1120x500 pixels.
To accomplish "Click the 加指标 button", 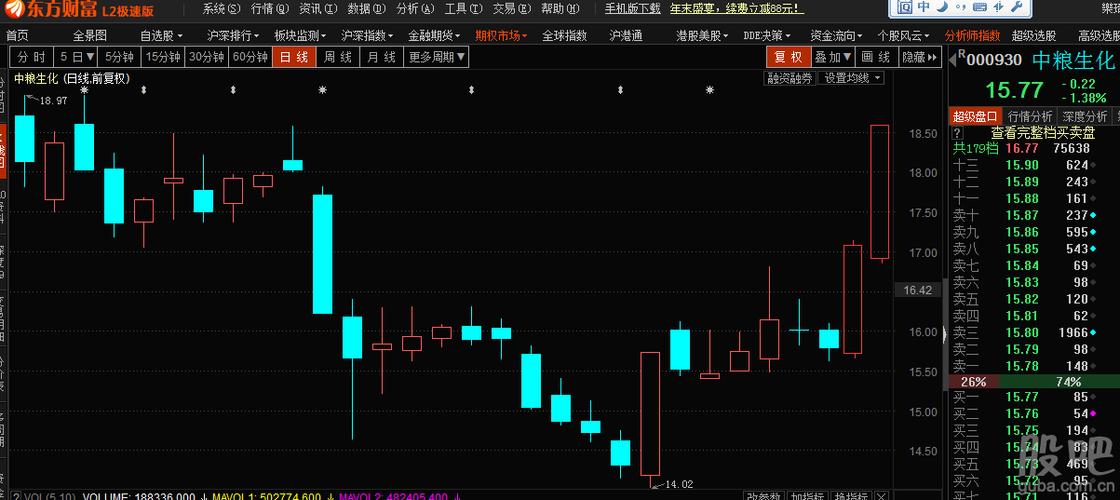I will 810,496.
